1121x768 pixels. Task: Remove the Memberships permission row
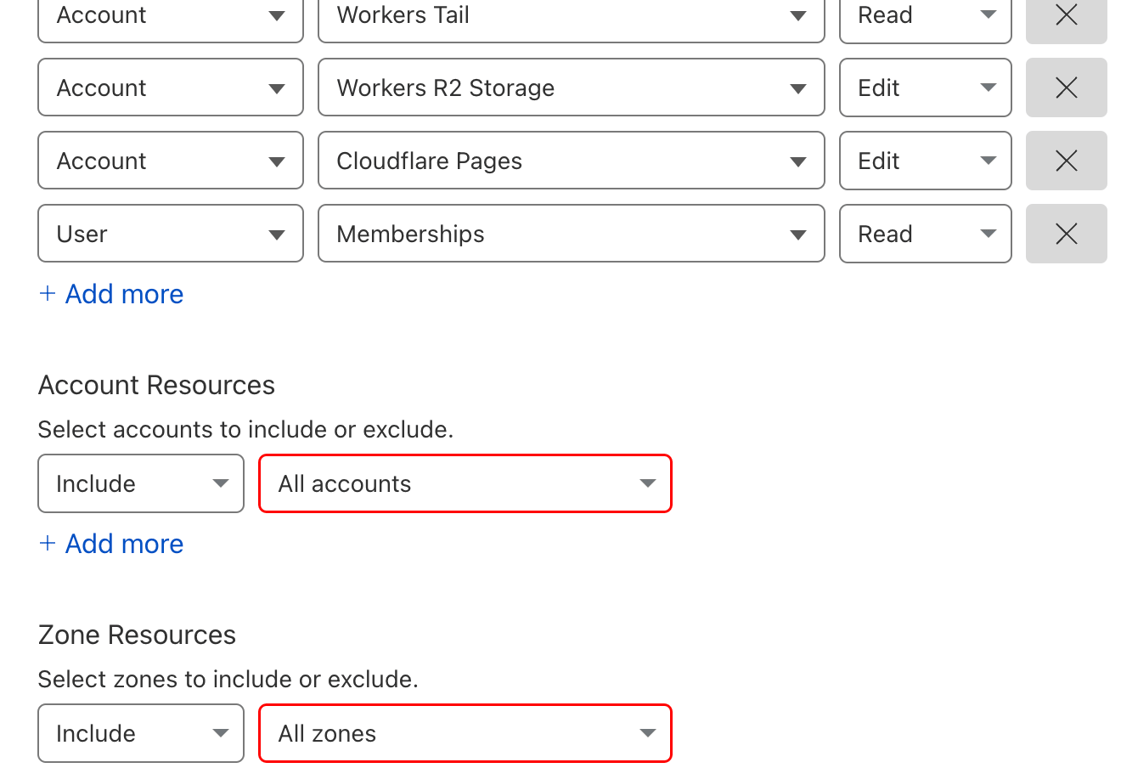tap(1066, 234)
